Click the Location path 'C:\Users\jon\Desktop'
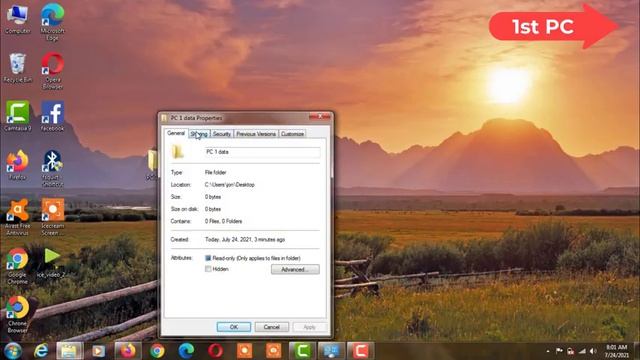The image size is (640, 360). [229, 184]
